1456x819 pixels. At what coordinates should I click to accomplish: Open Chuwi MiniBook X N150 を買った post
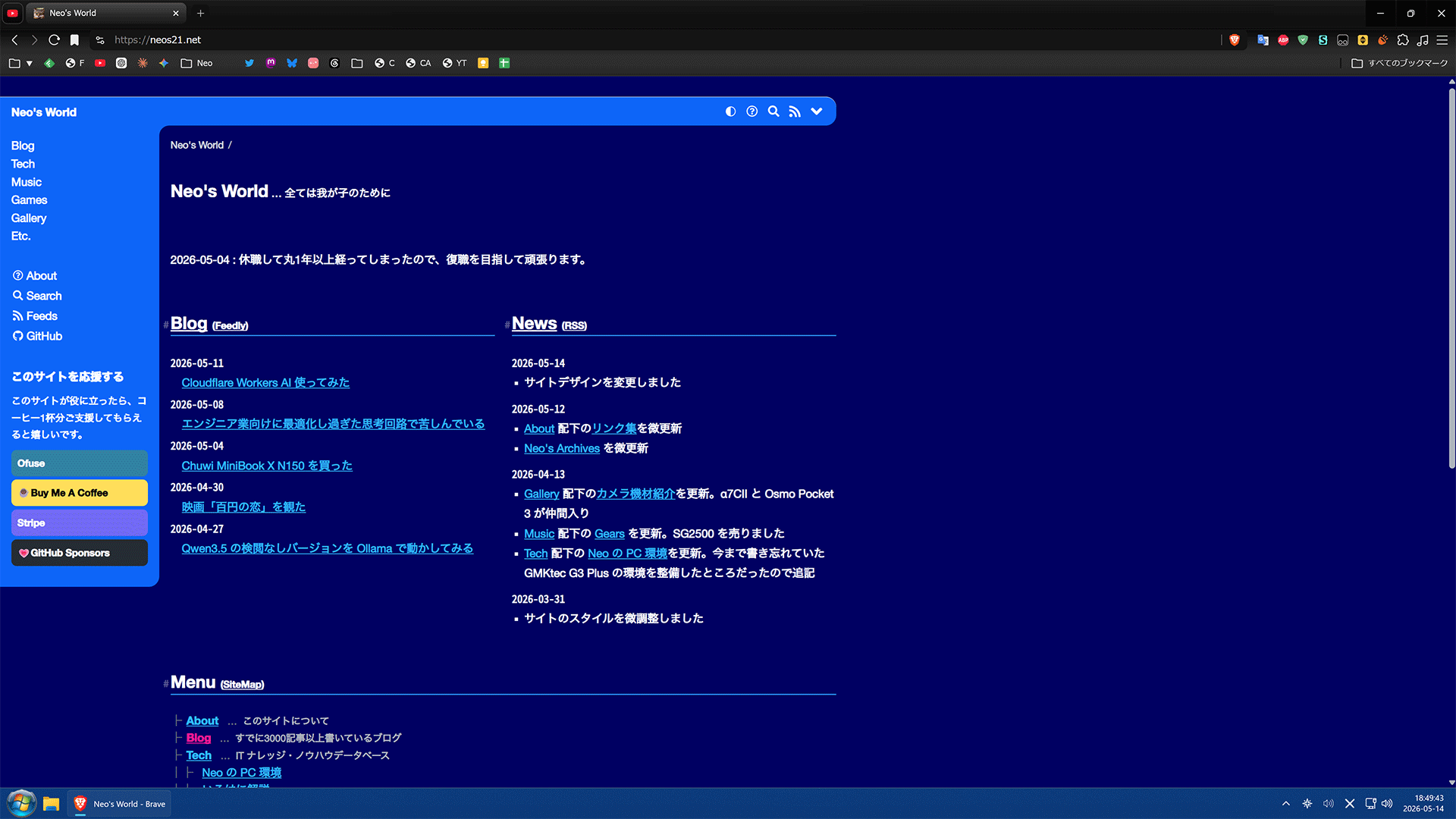(267, 466)
